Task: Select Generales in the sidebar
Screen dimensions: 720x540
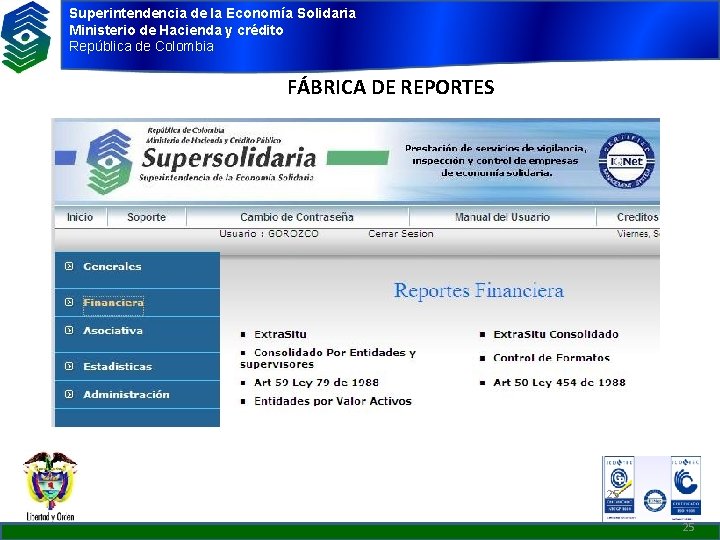Action: click(112, 266)
